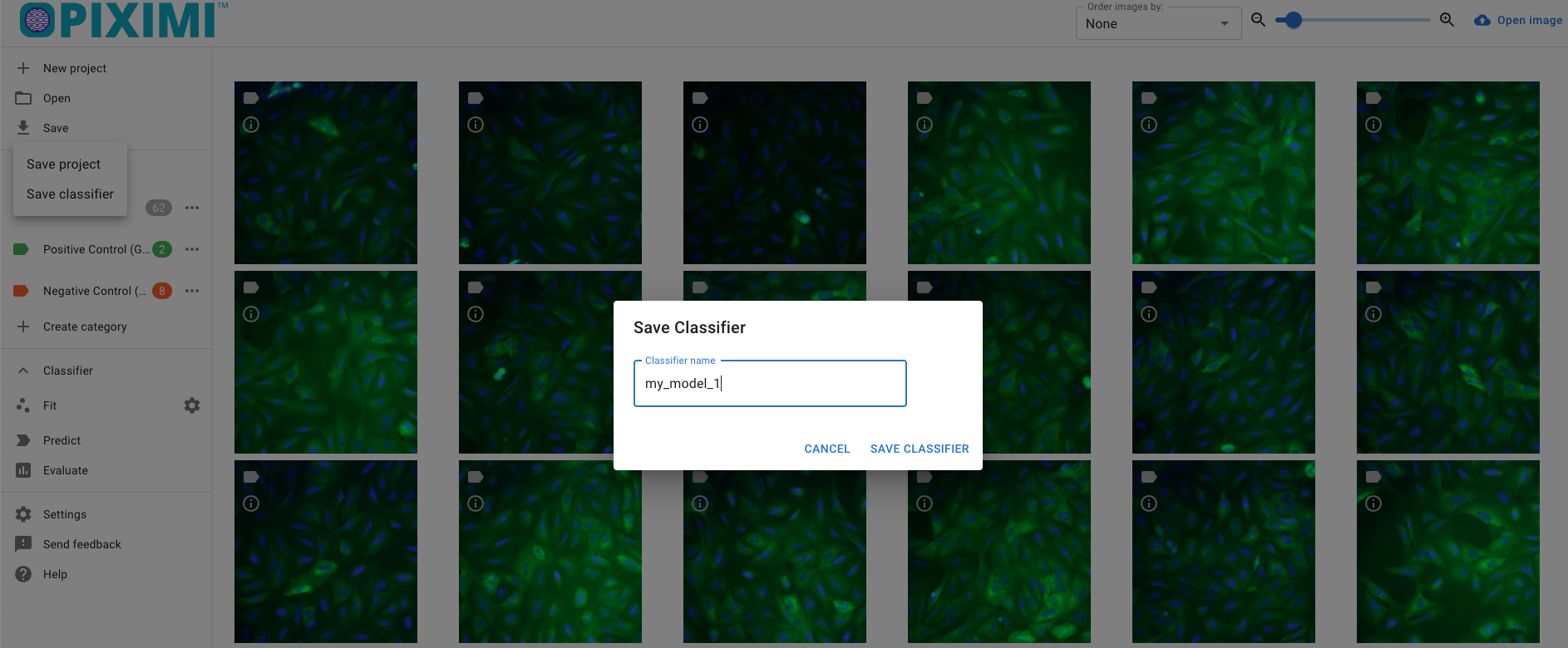This screenshot has height=648, width=1568.
Task: Click Send feedback text
Action: [x=82, y=544]
